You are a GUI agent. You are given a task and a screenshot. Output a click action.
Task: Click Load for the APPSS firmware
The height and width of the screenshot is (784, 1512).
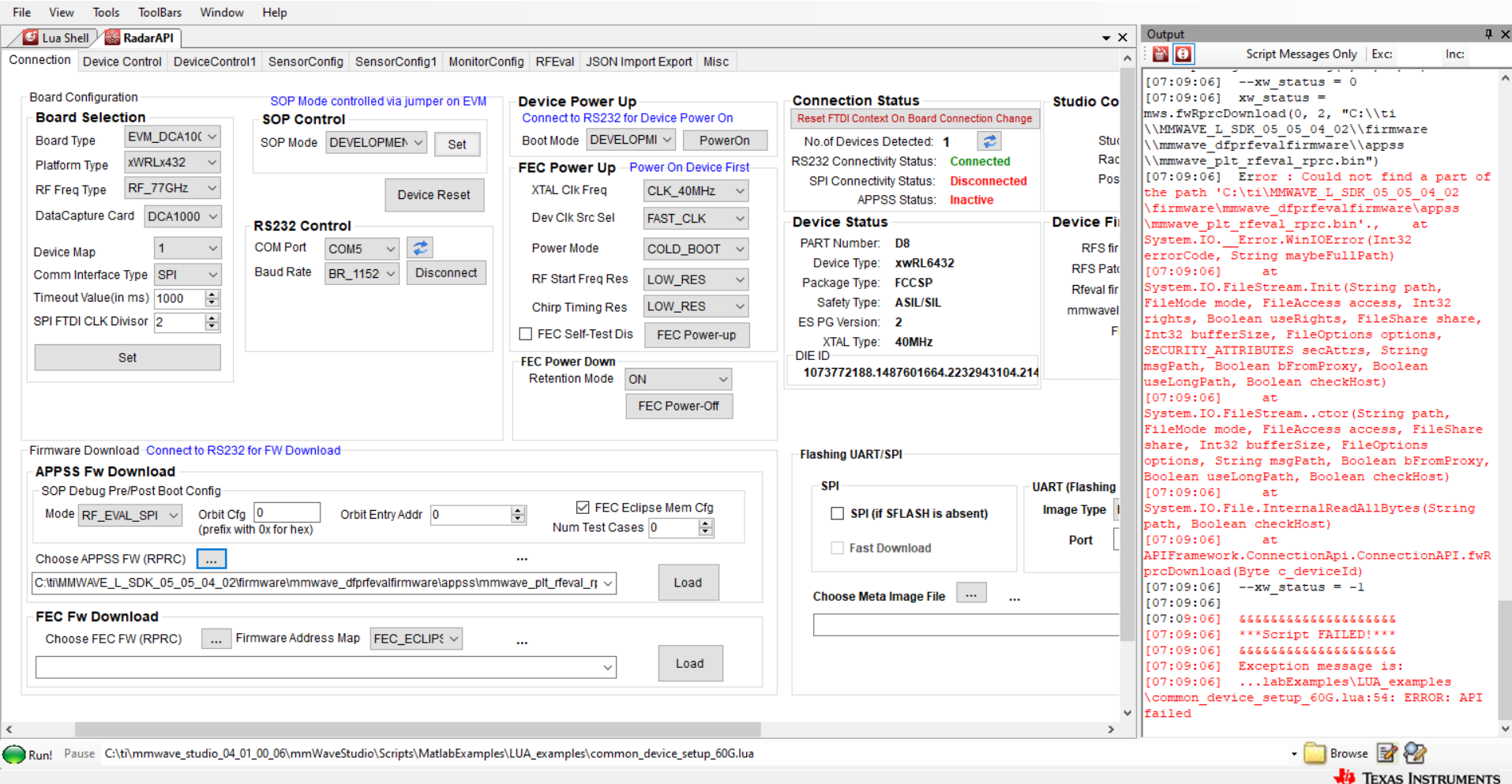[688, 583]
